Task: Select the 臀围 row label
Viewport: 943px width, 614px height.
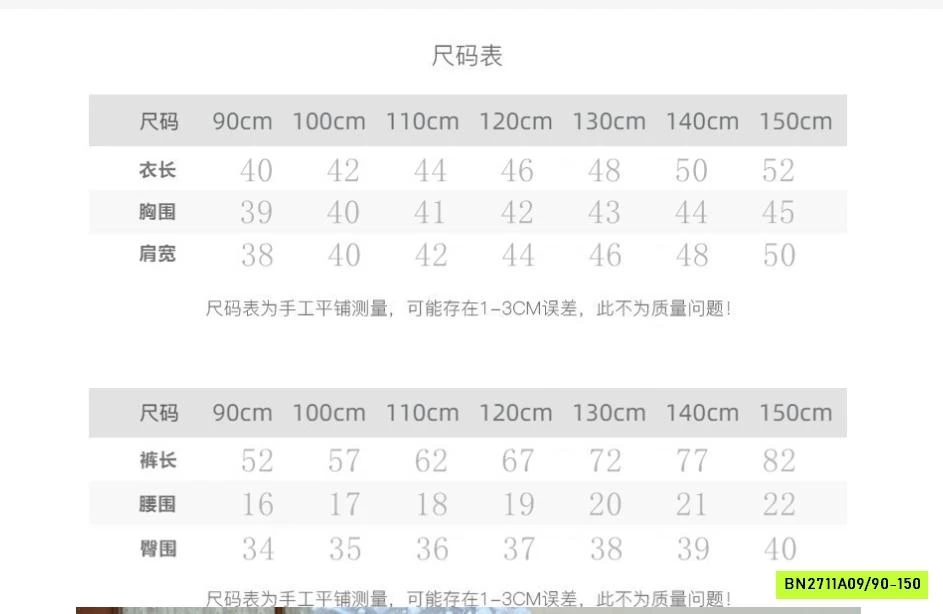Action: click(x=157, y=548)
